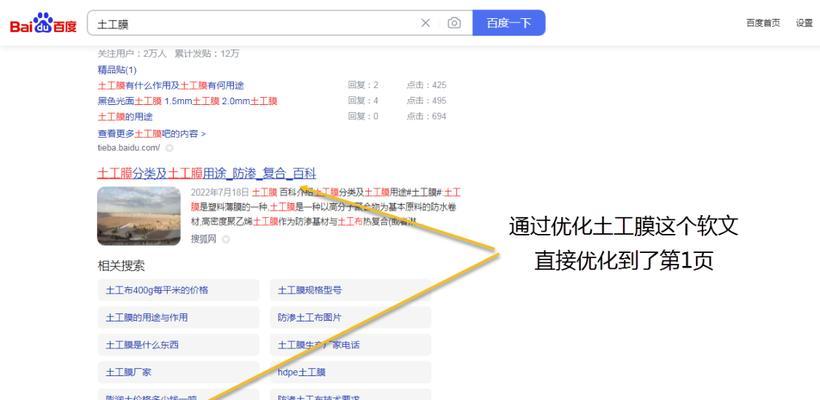Screen dimensions: 820x400
Task: Click the text 回复：2
Action: 363,85
